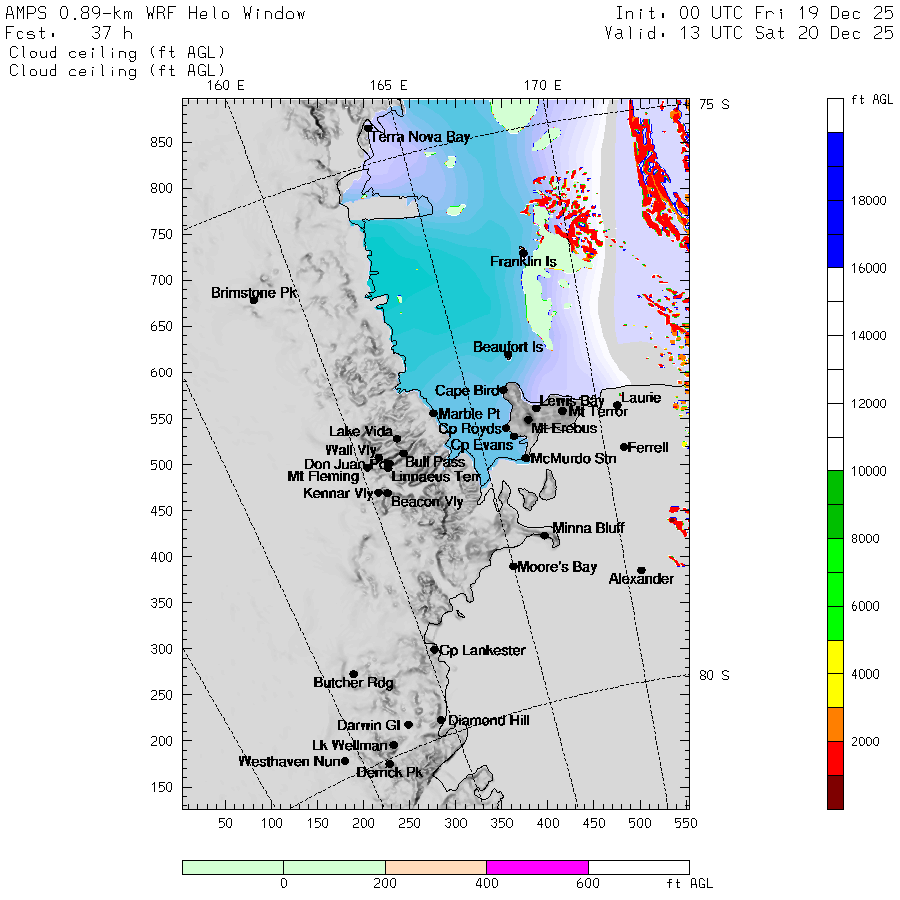
Task: Click the Init 00 UTC Fri 19 Dec 25 text
Action: coord(754,13)
